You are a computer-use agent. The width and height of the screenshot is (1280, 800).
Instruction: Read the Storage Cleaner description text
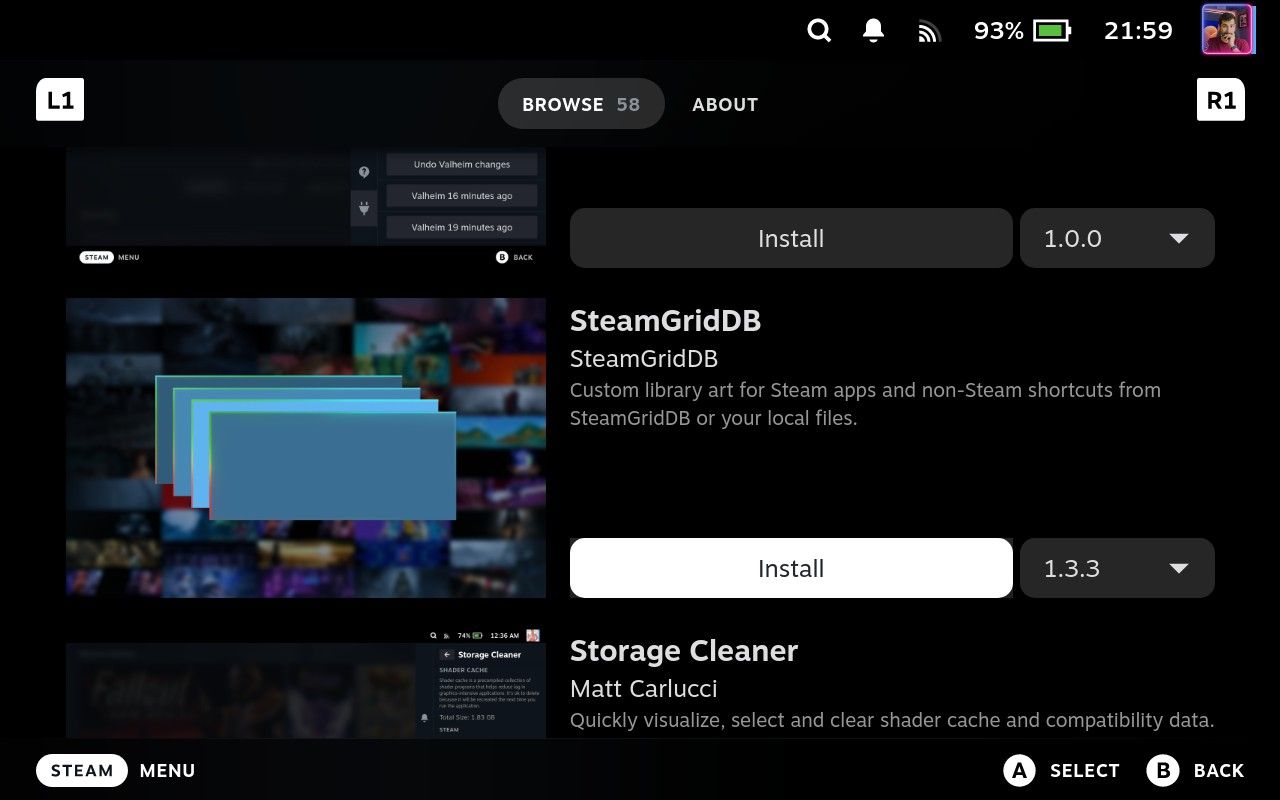[892, 720]
